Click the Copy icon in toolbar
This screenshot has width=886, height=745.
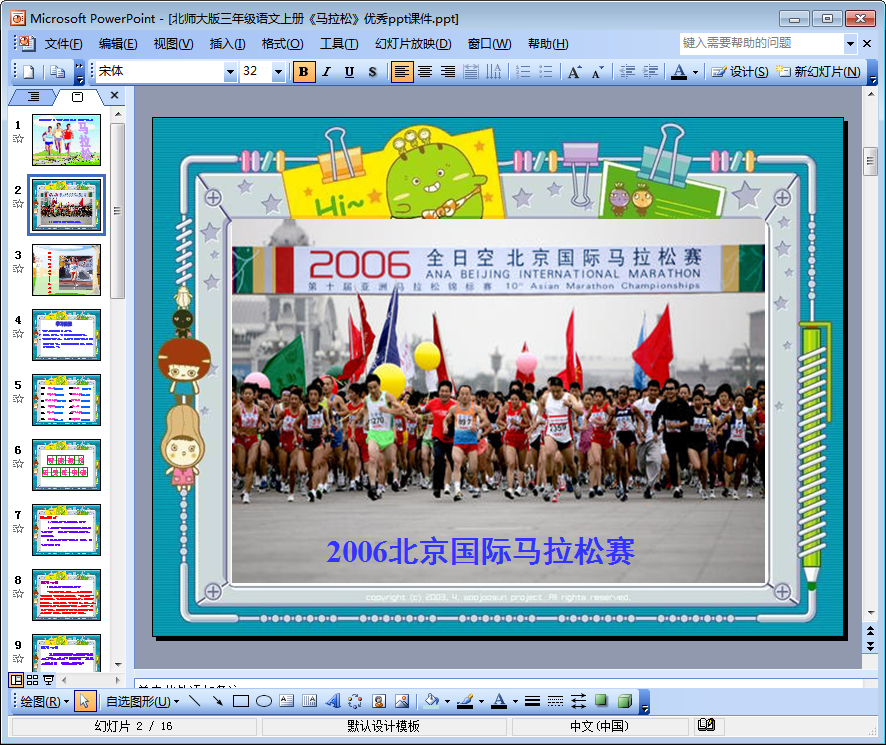[x=57, y=72]
